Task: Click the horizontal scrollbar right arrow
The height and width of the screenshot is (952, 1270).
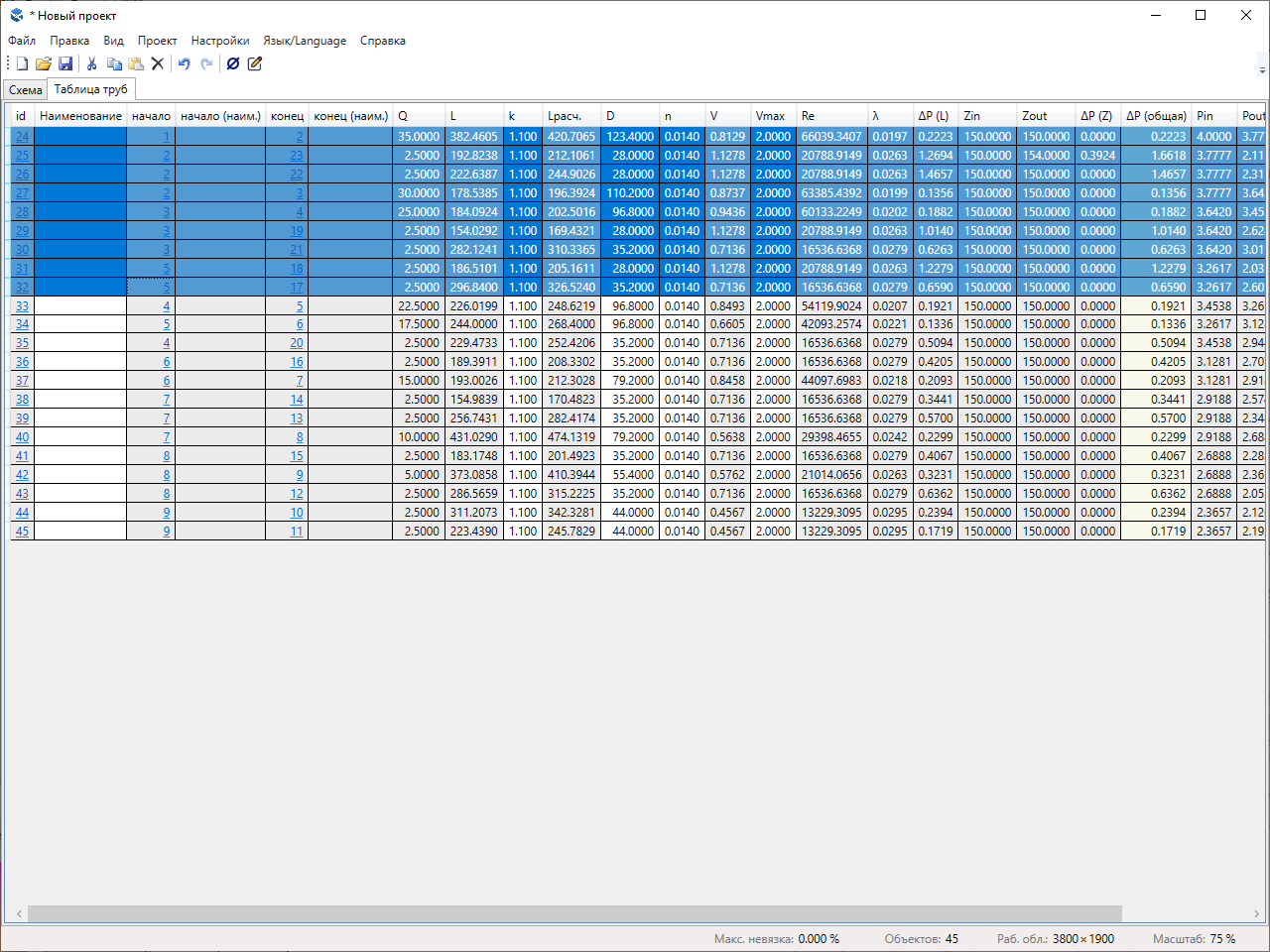Action: [1256, 913]
